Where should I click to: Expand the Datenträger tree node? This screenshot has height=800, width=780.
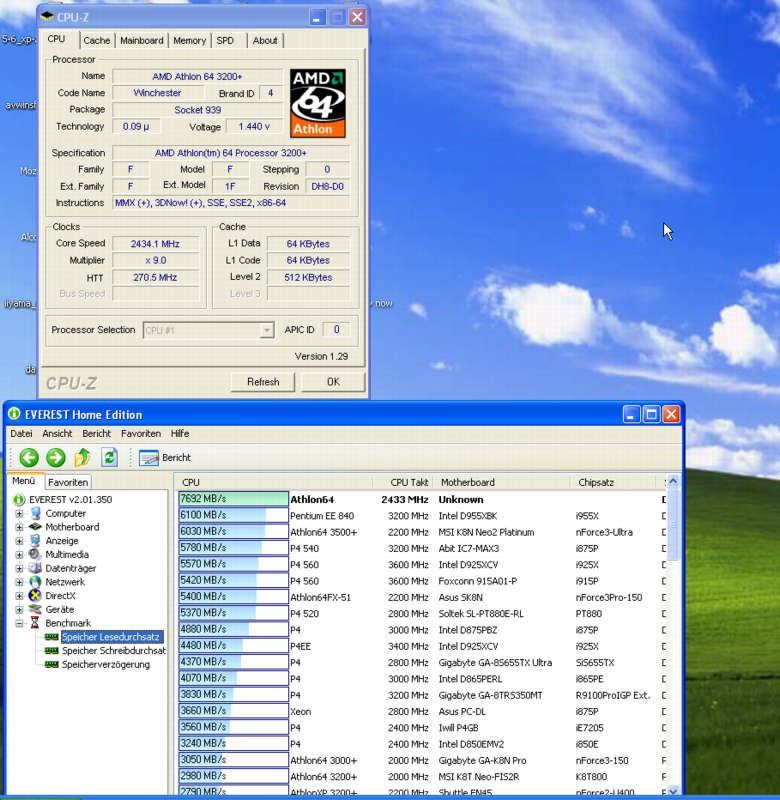[19, 568]
